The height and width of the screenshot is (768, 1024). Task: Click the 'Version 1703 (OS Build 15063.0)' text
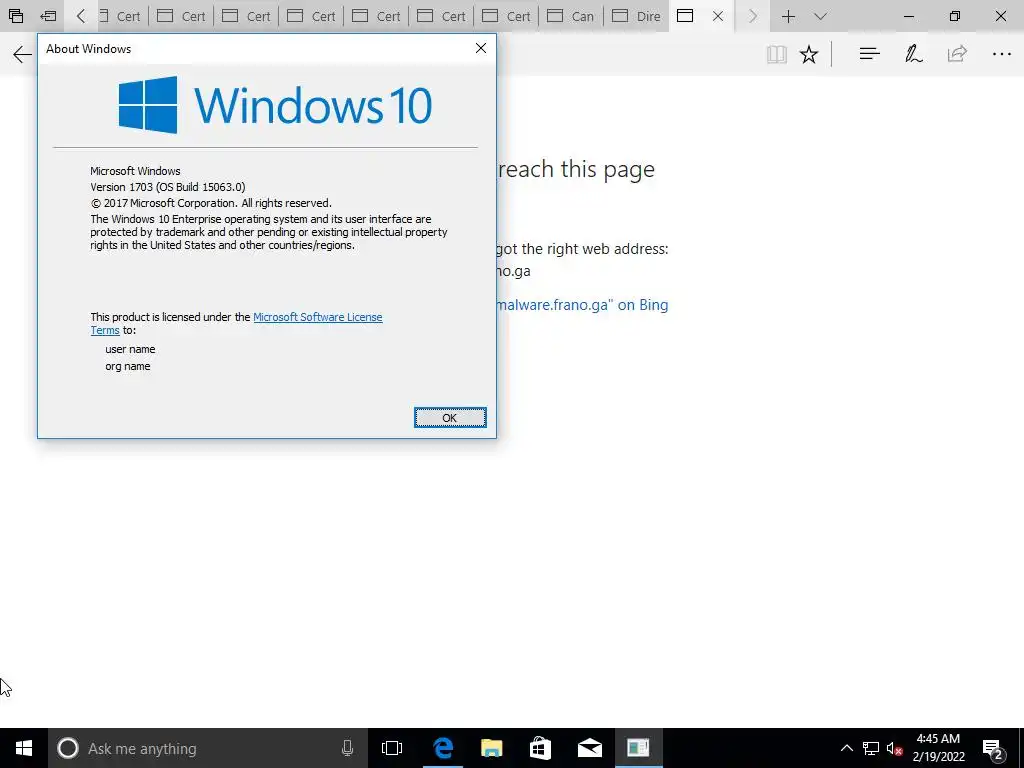(x=168, y=187)
